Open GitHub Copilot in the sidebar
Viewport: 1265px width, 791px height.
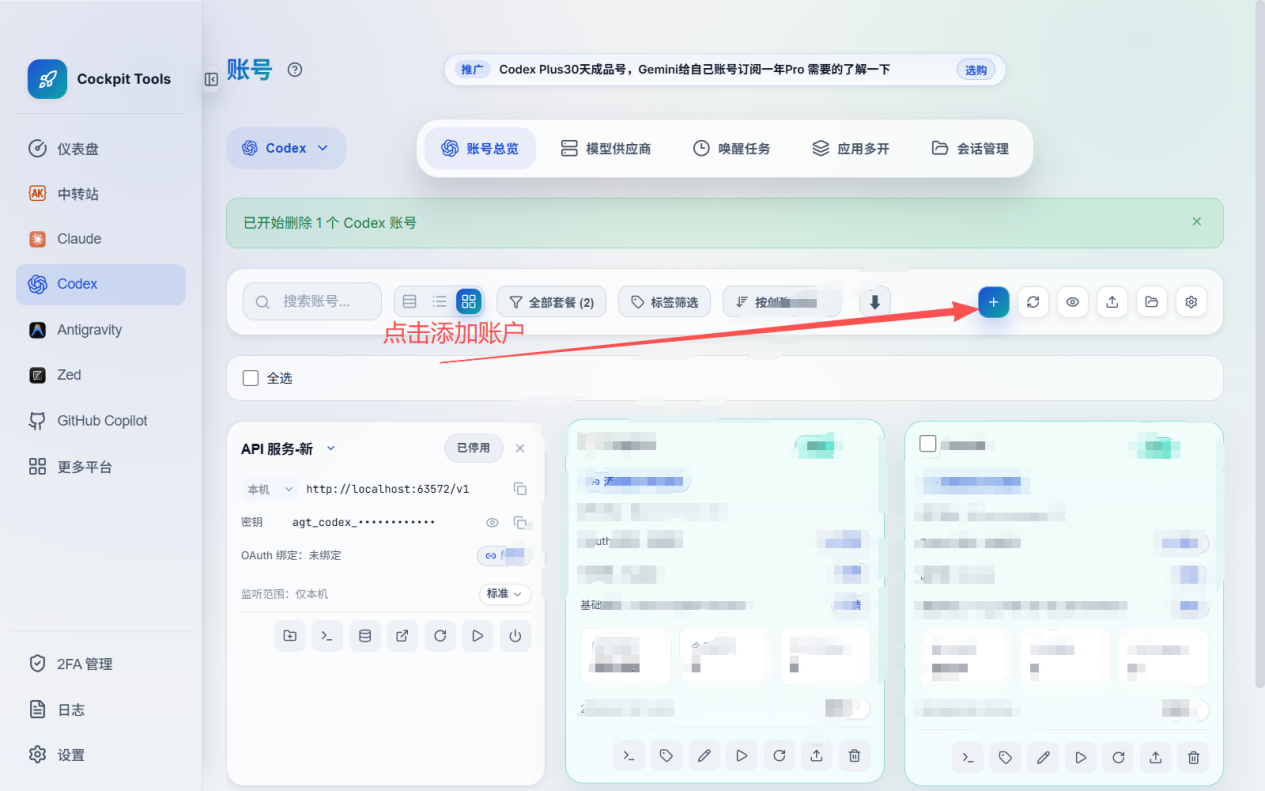point(101,421)
